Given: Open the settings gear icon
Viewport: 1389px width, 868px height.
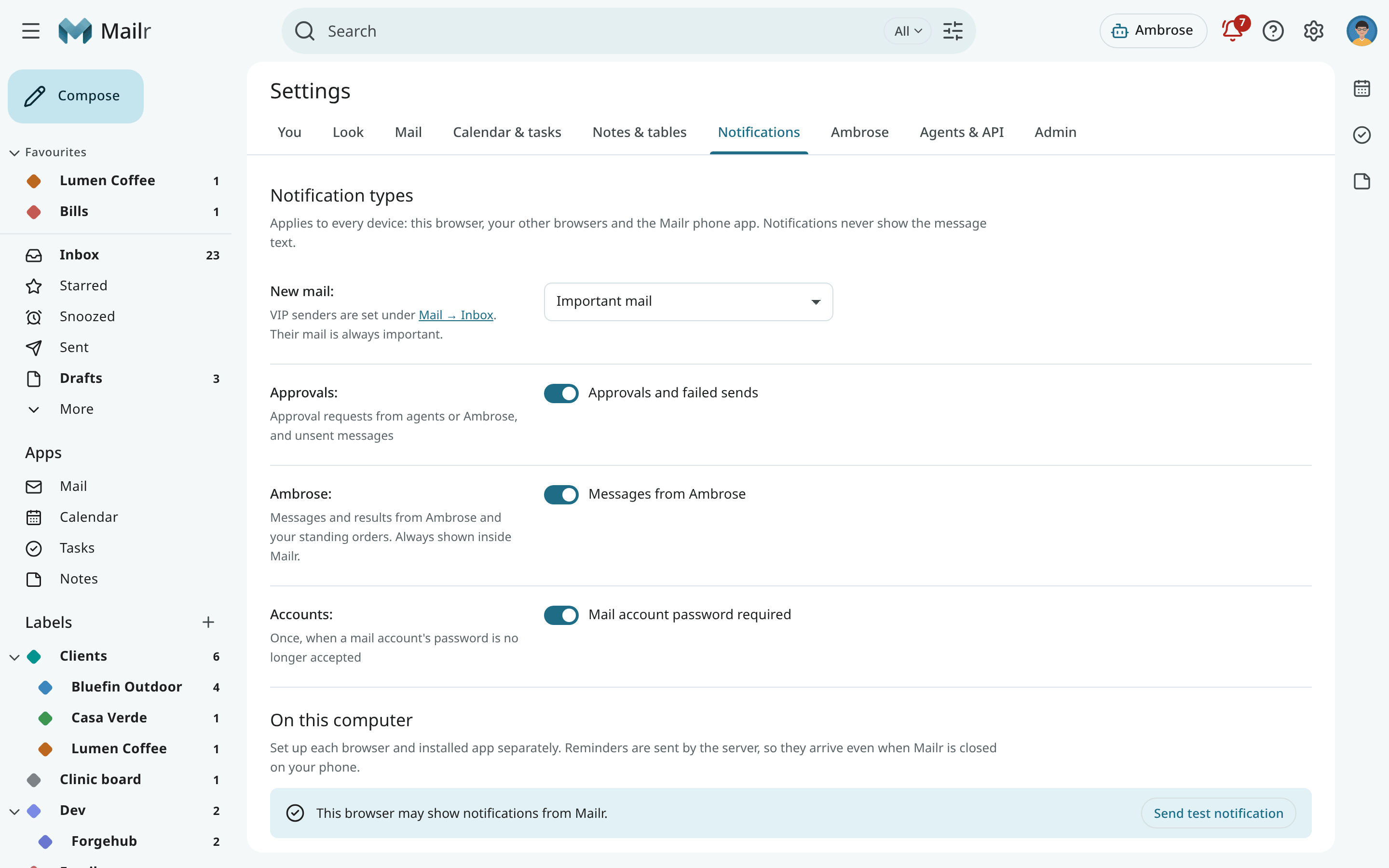Looking at the screenshot, I should [x=1313, y=31].
